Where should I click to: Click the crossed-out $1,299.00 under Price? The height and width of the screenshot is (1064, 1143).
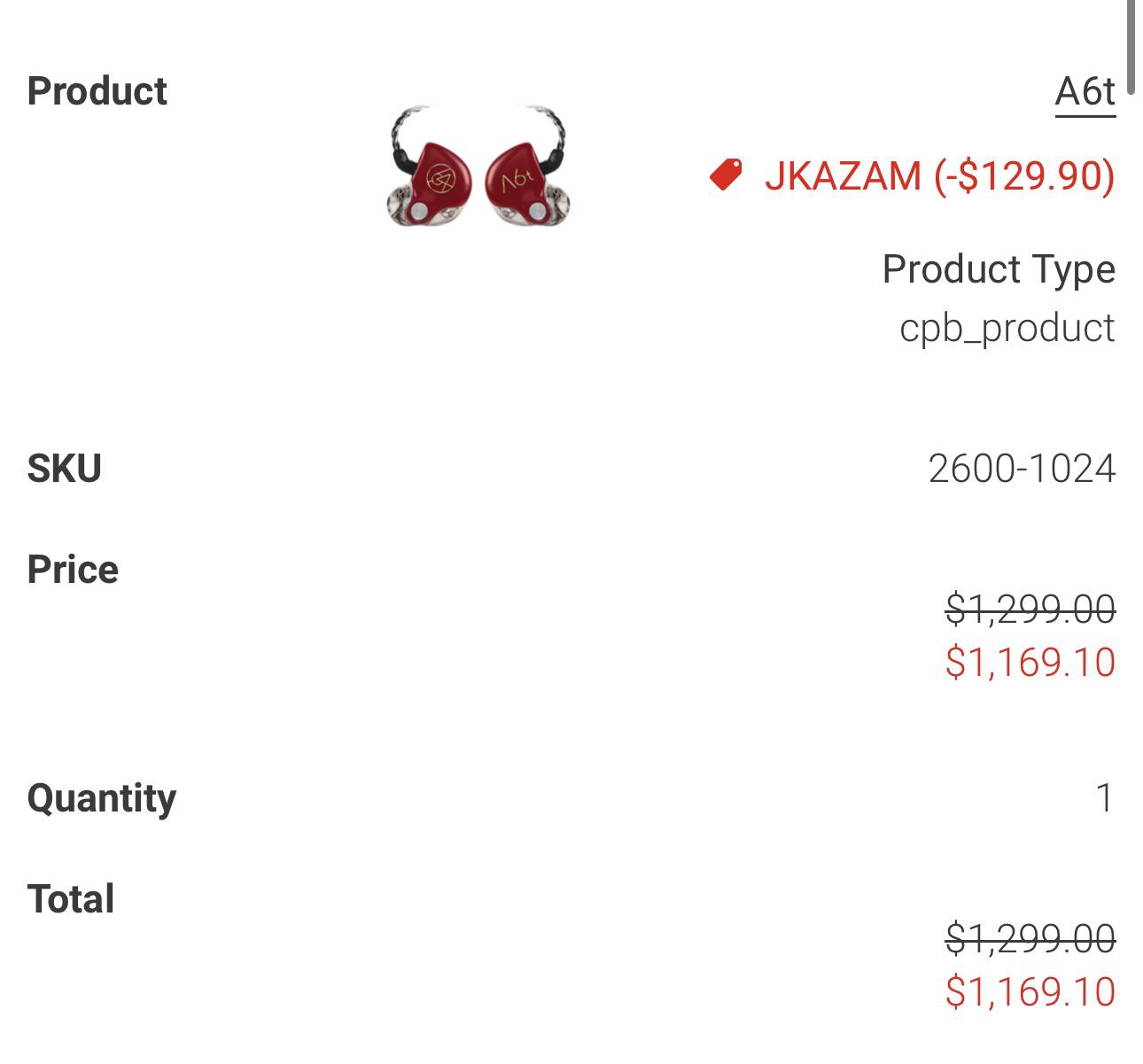point(1030,609)
